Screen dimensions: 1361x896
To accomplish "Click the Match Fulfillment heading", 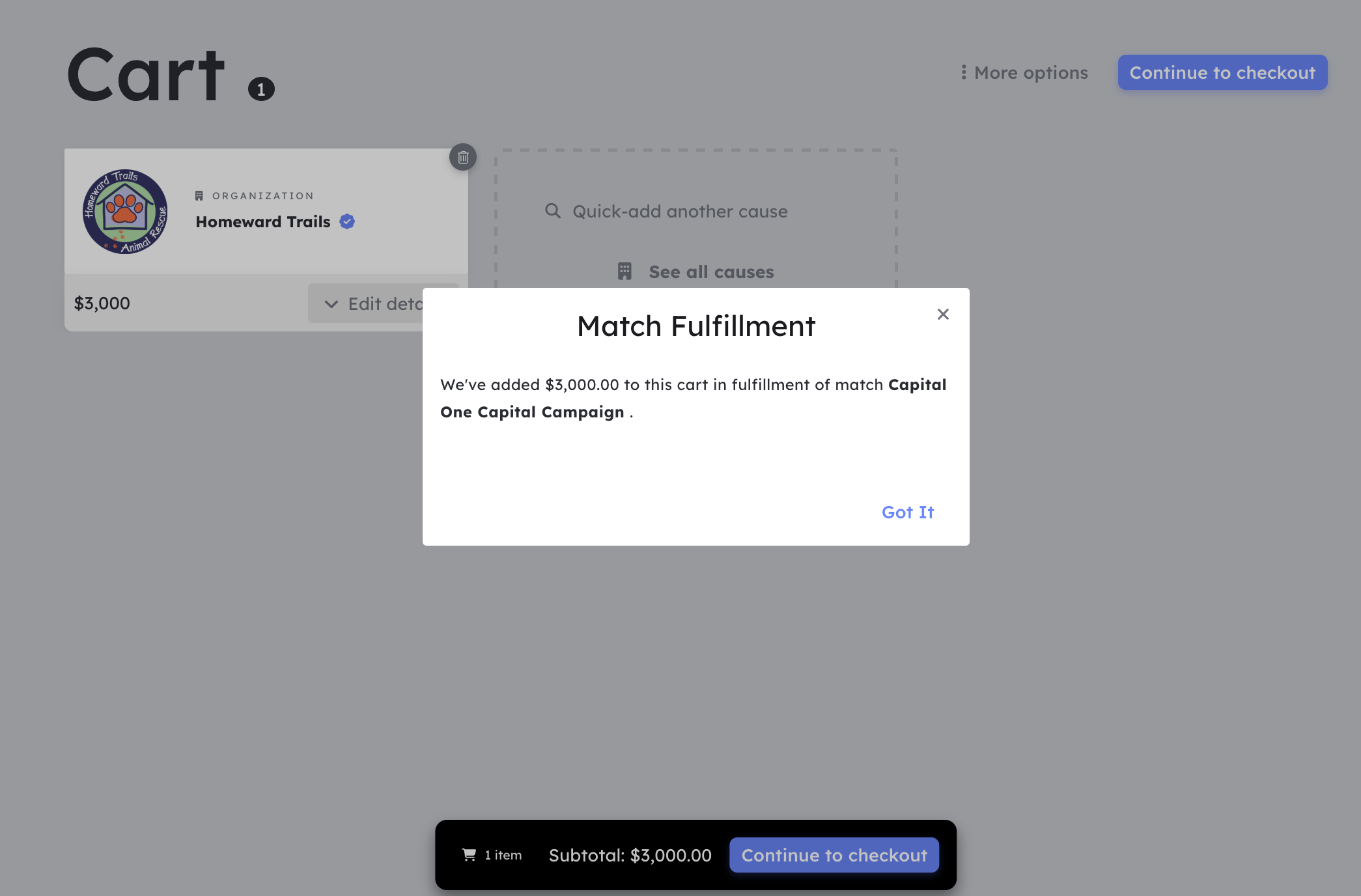I will 696,326.
